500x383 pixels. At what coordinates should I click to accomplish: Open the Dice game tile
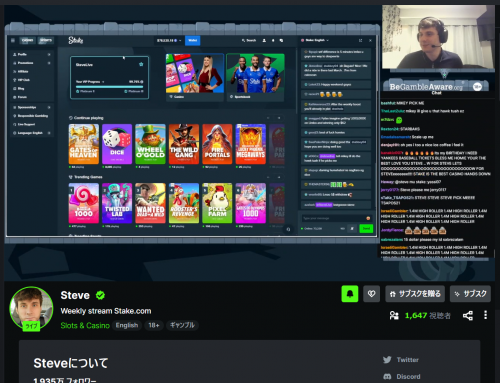[x=117, y=144]
